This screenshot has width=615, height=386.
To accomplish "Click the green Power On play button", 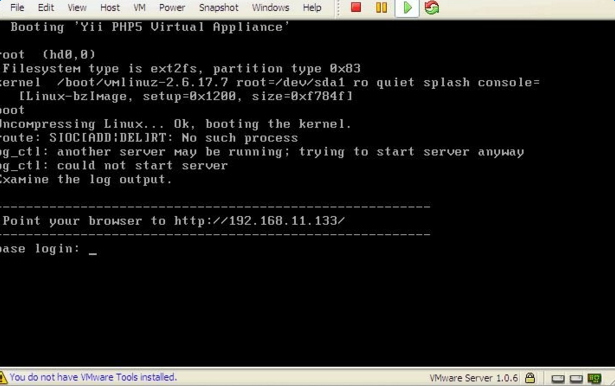I will (x=407, y=7).
